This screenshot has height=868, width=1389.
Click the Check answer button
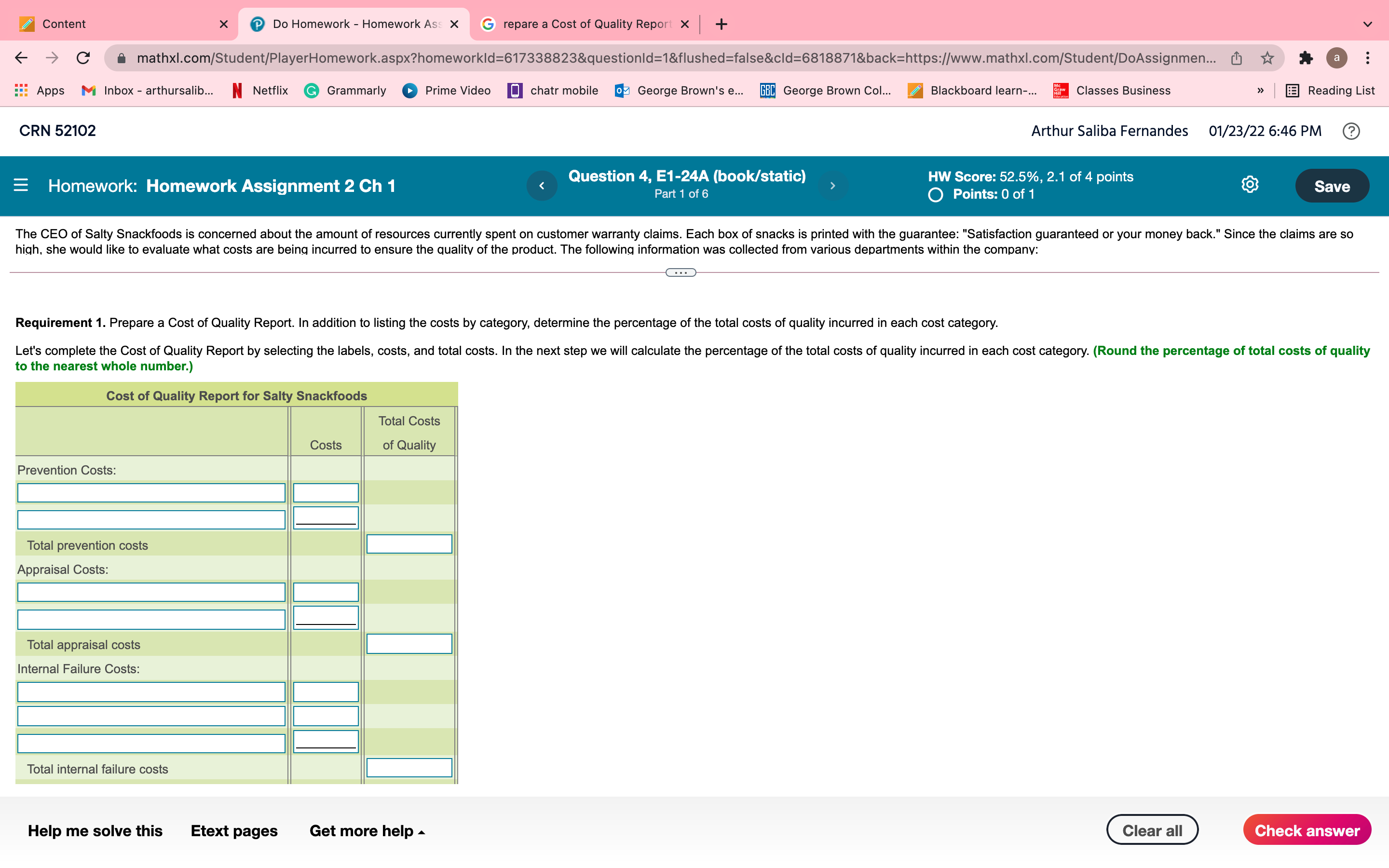(1307, 830)
